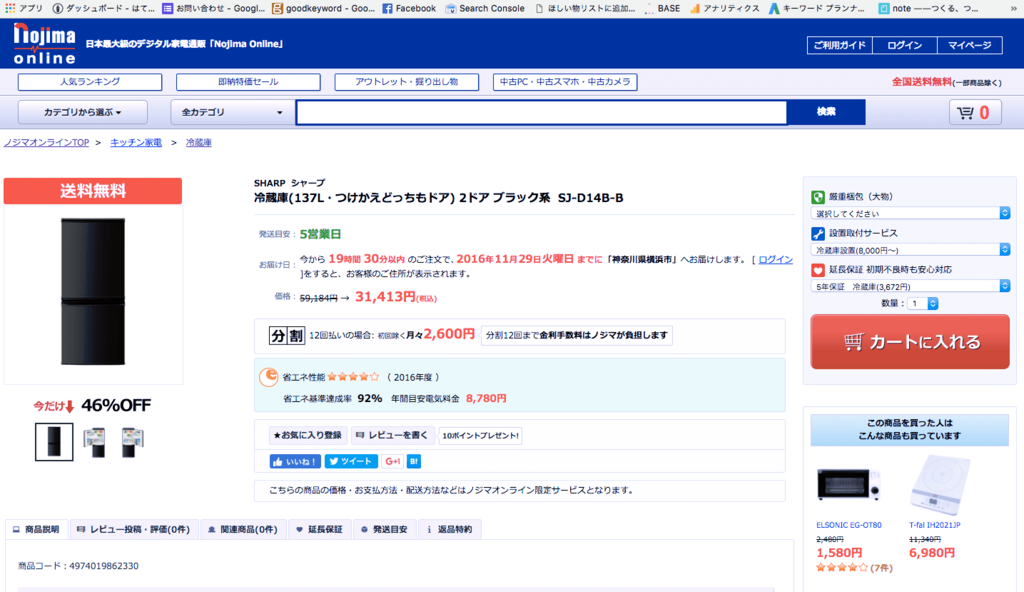Screen dimensions: 1024x592
Task: Open 5年保証 冷蔵庫(3,672円) dropdown
Action: click(x=910, y=286)
